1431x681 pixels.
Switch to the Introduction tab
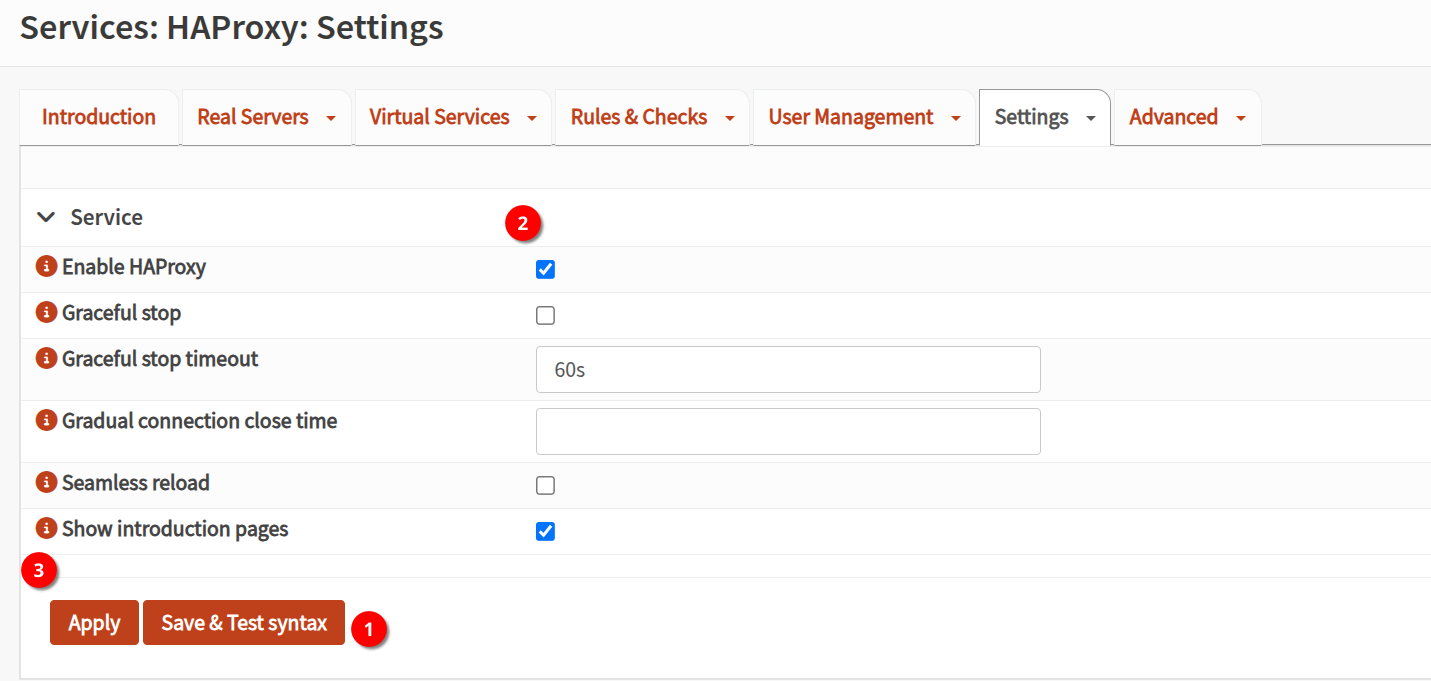(99, 117)
